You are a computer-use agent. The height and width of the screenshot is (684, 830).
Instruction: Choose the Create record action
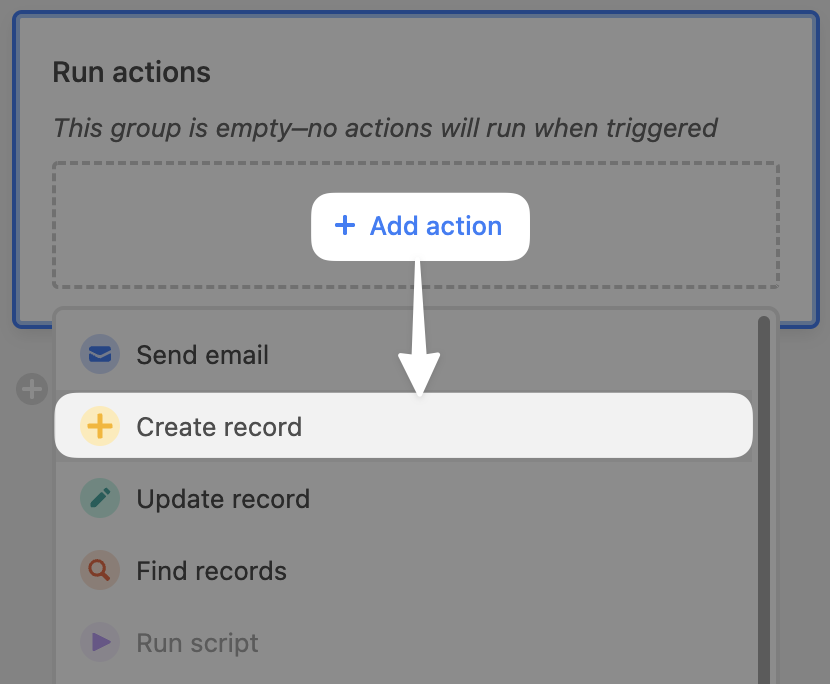[404, 426]
